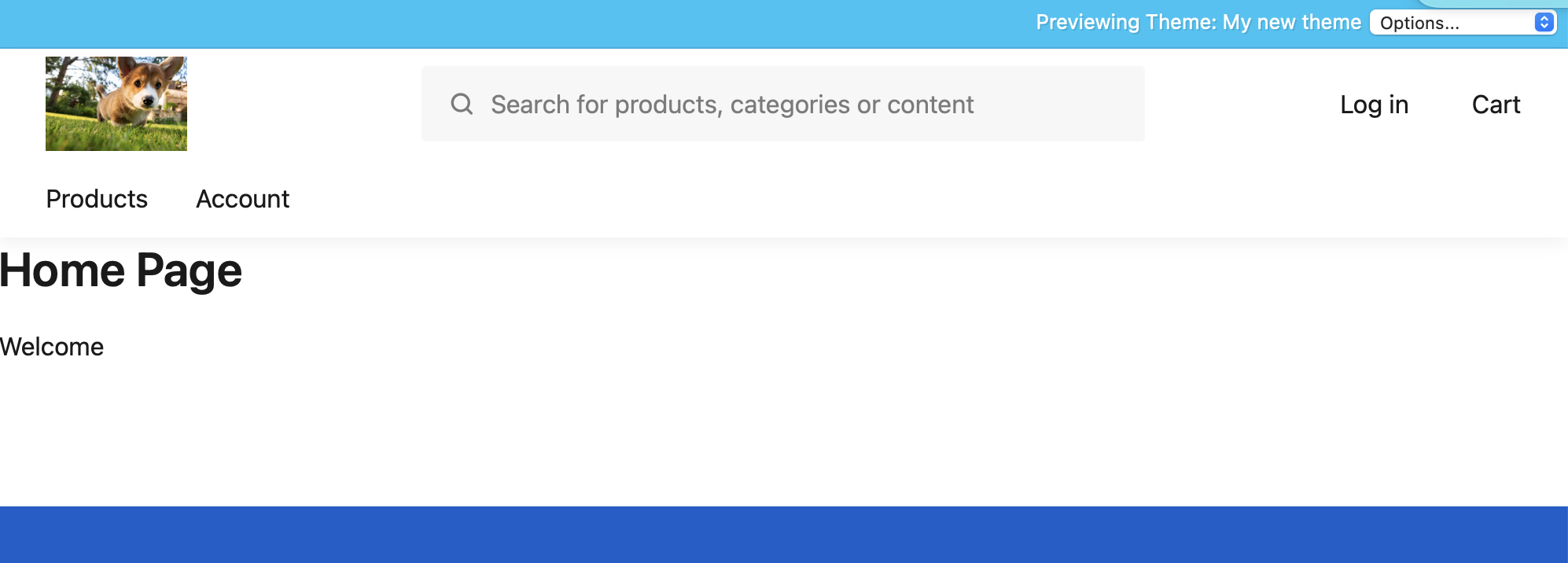
Task: Select the Account navigation item
Action: click(x=243, y=199)
